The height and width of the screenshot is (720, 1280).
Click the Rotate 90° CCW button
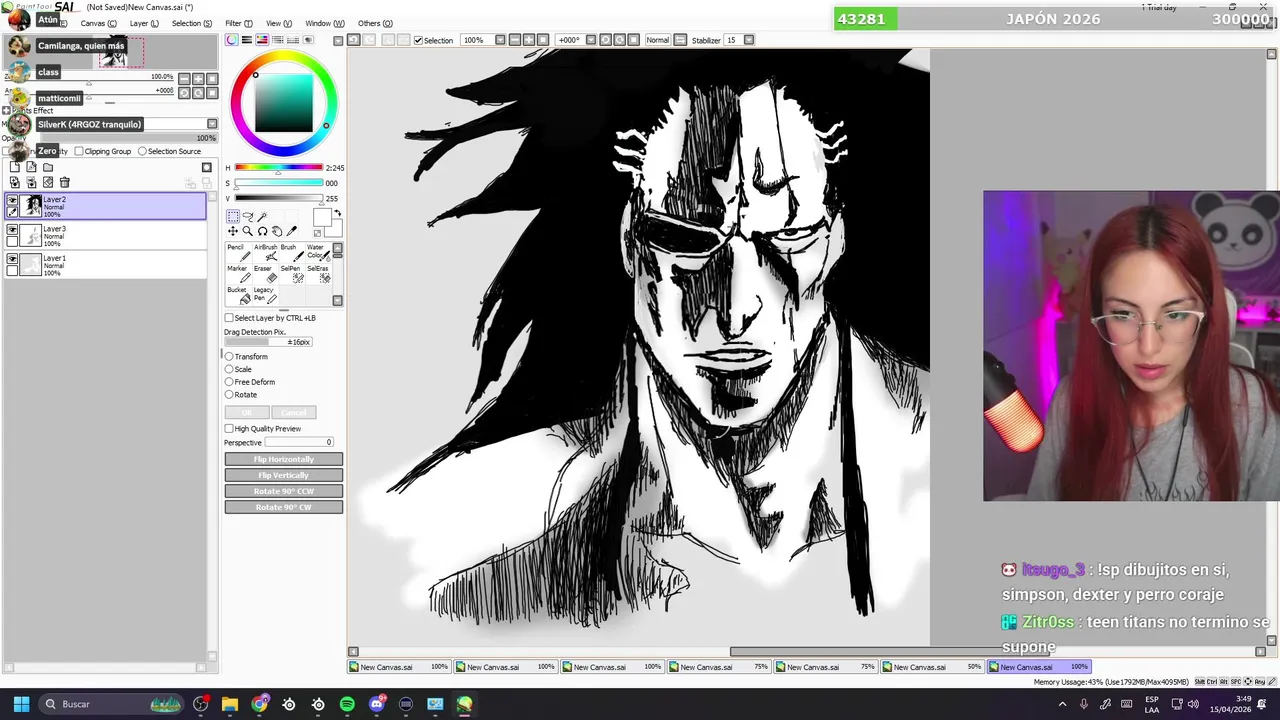pyautogui.click(x=284, y=491)
